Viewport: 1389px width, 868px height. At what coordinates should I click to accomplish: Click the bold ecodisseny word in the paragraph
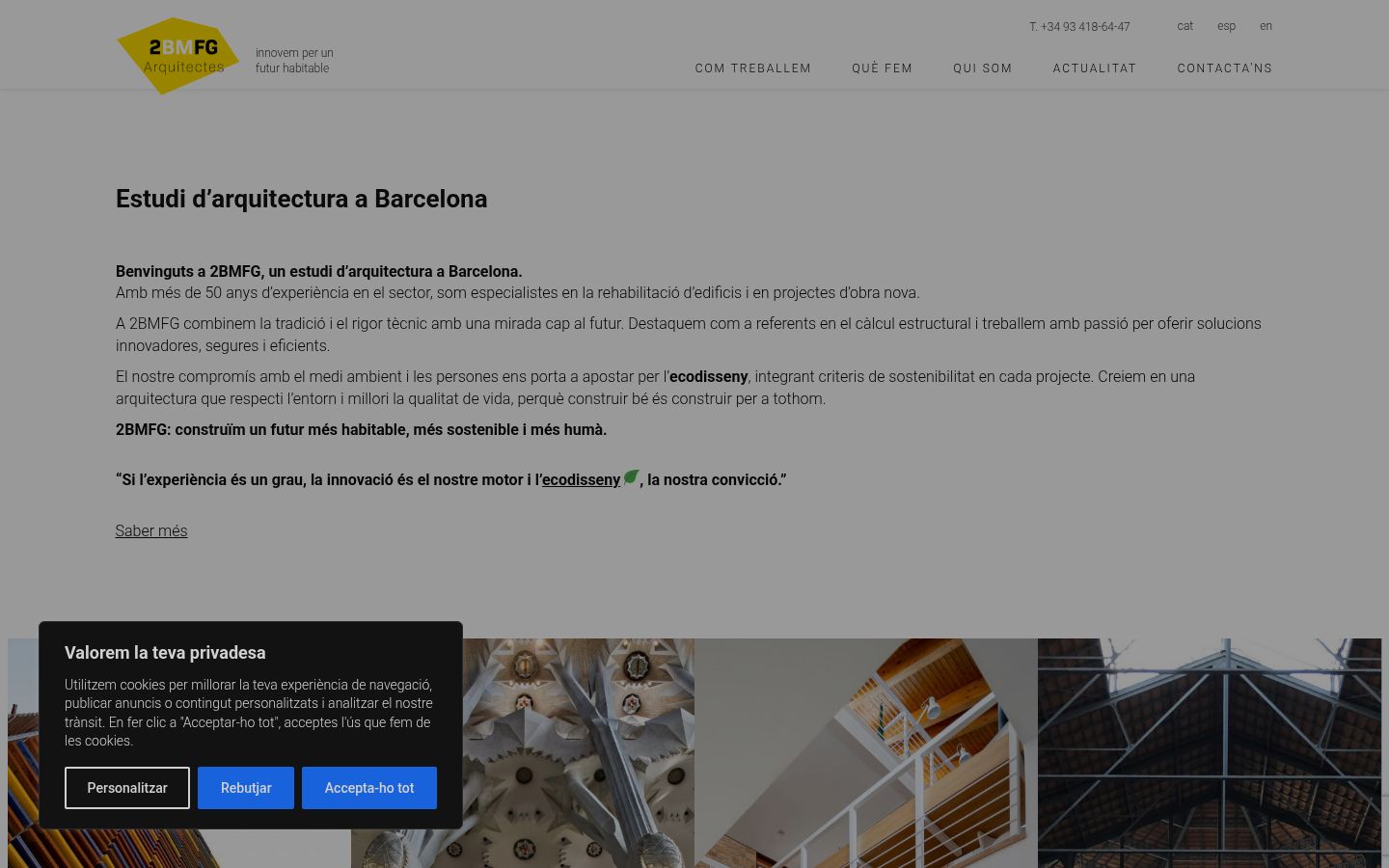pos(709,376)
